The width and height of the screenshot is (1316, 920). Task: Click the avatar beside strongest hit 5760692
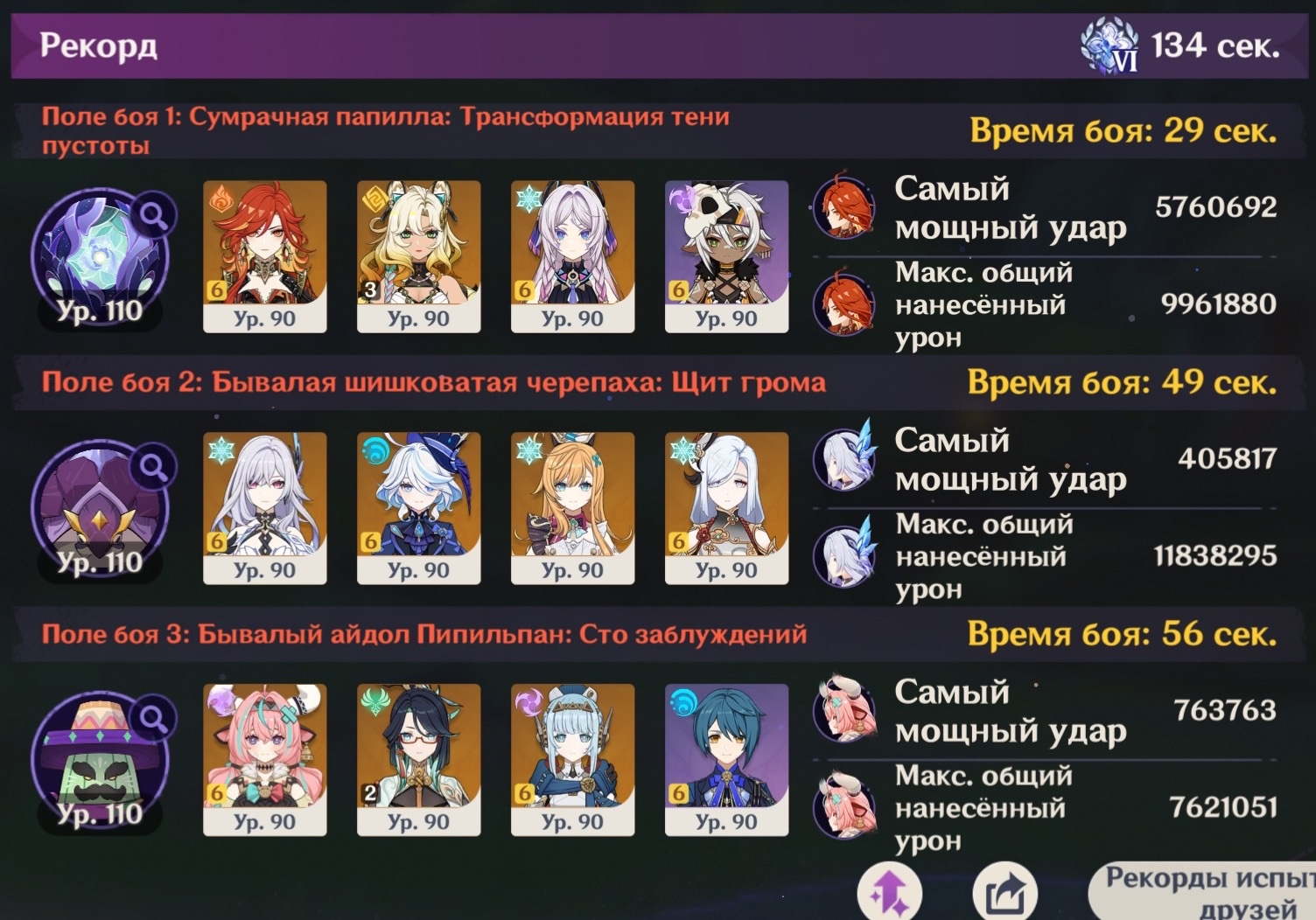[x=844, y=208]
